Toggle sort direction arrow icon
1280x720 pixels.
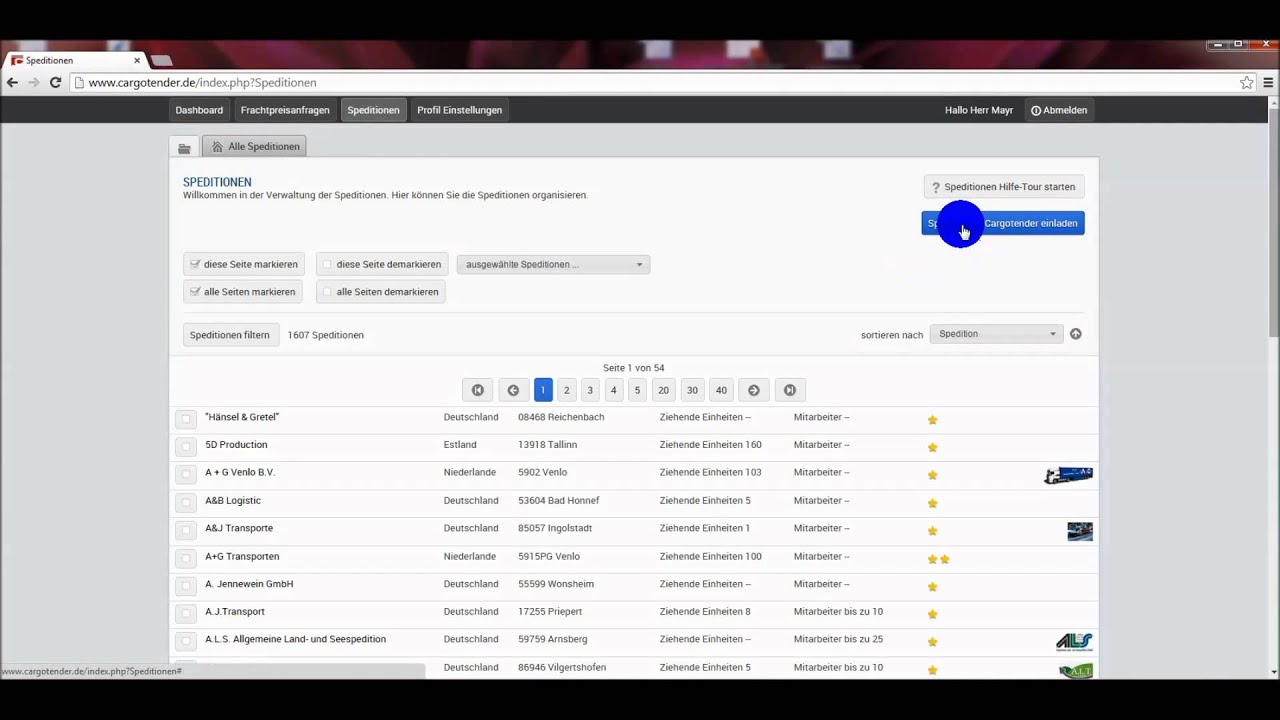[x=1076, y=334]
